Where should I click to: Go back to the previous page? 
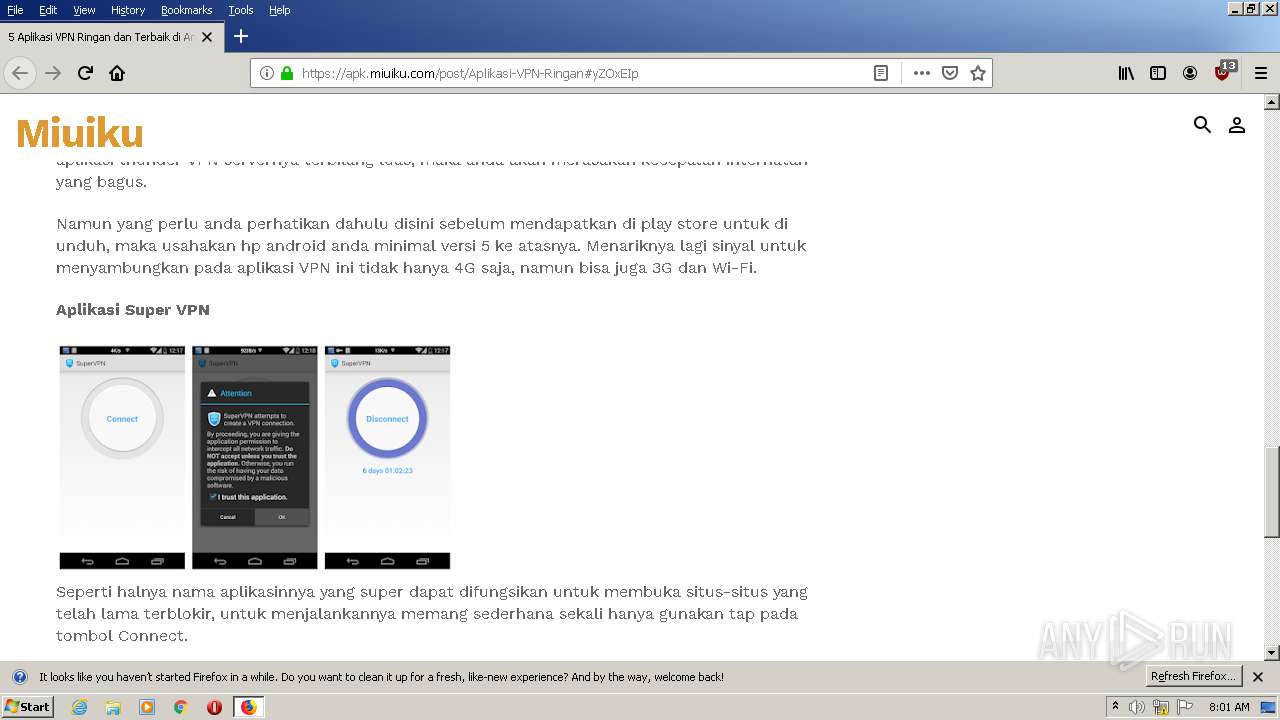tap(20, 73)
